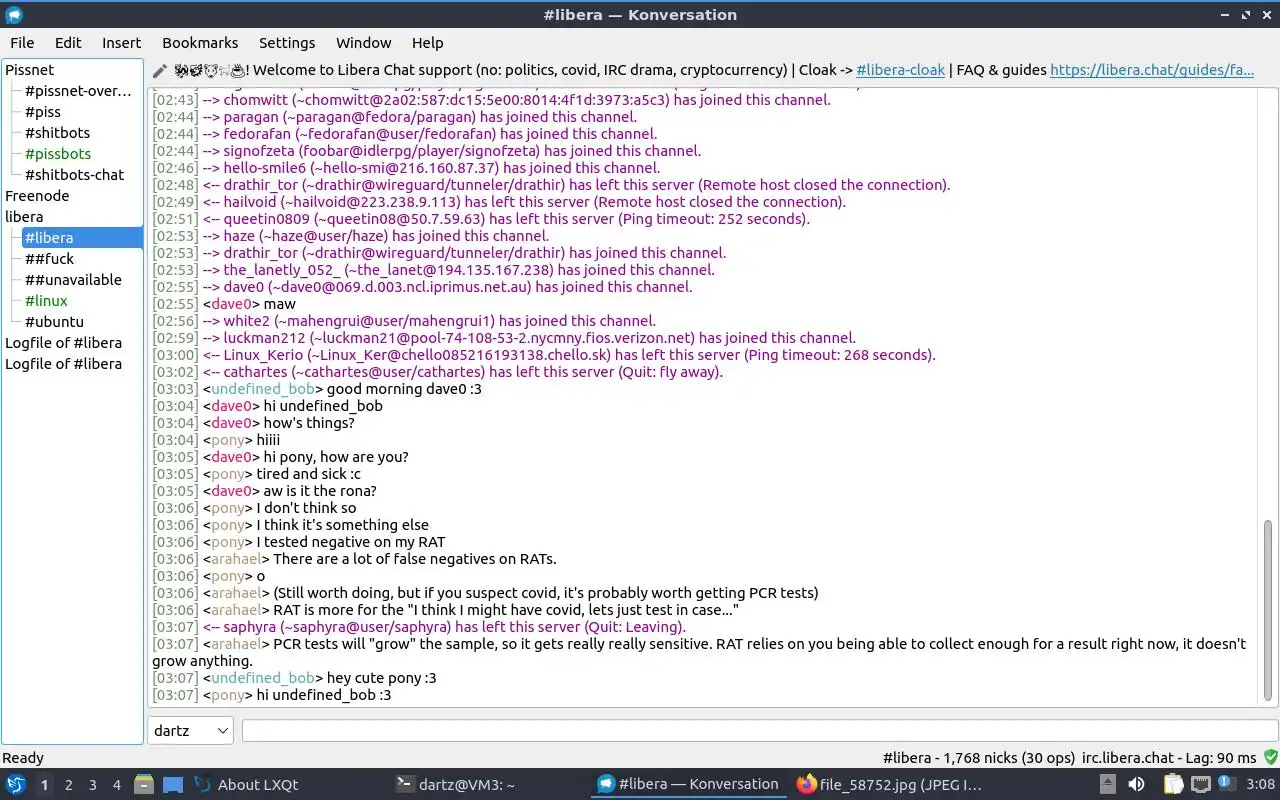Switch to virtual desktop 4
Viewport: 1280px width, 800px height.
click(116, 785)
